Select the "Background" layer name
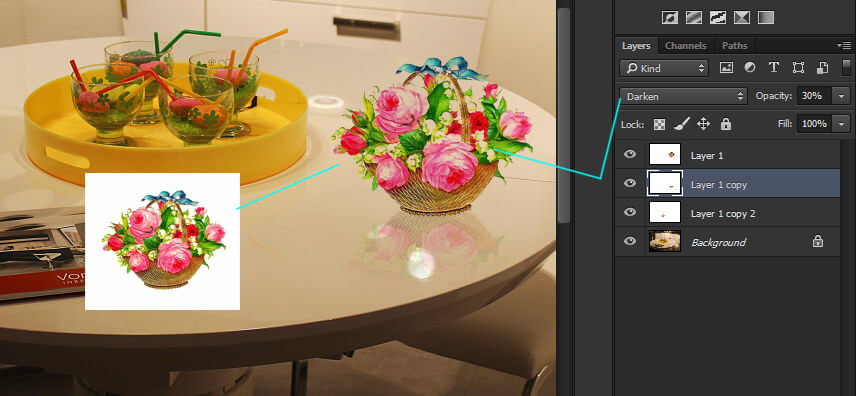856x396 pixels. pyautogui.click(x=718, y=243)
